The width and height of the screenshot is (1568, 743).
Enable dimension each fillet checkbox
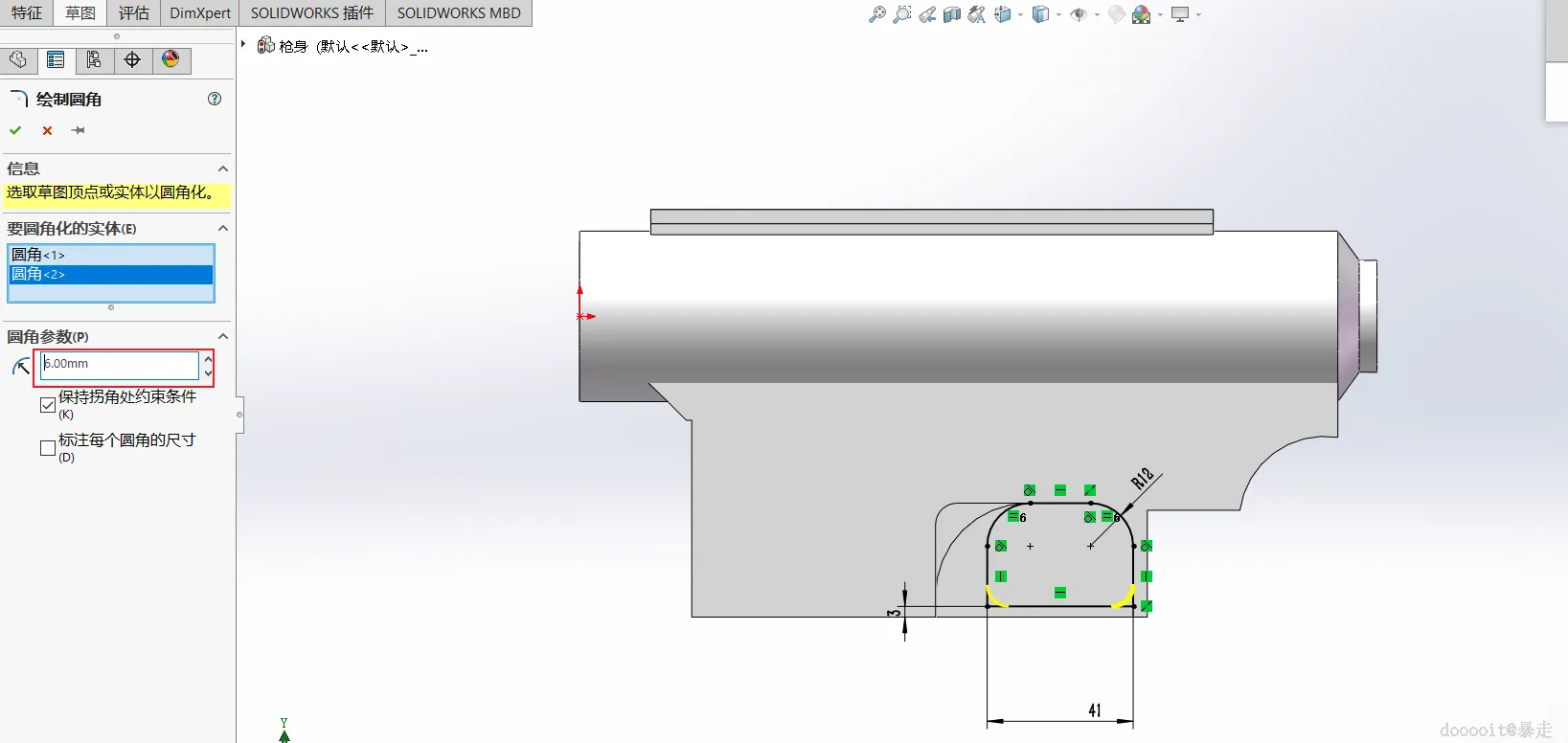[x=48, y=448]
